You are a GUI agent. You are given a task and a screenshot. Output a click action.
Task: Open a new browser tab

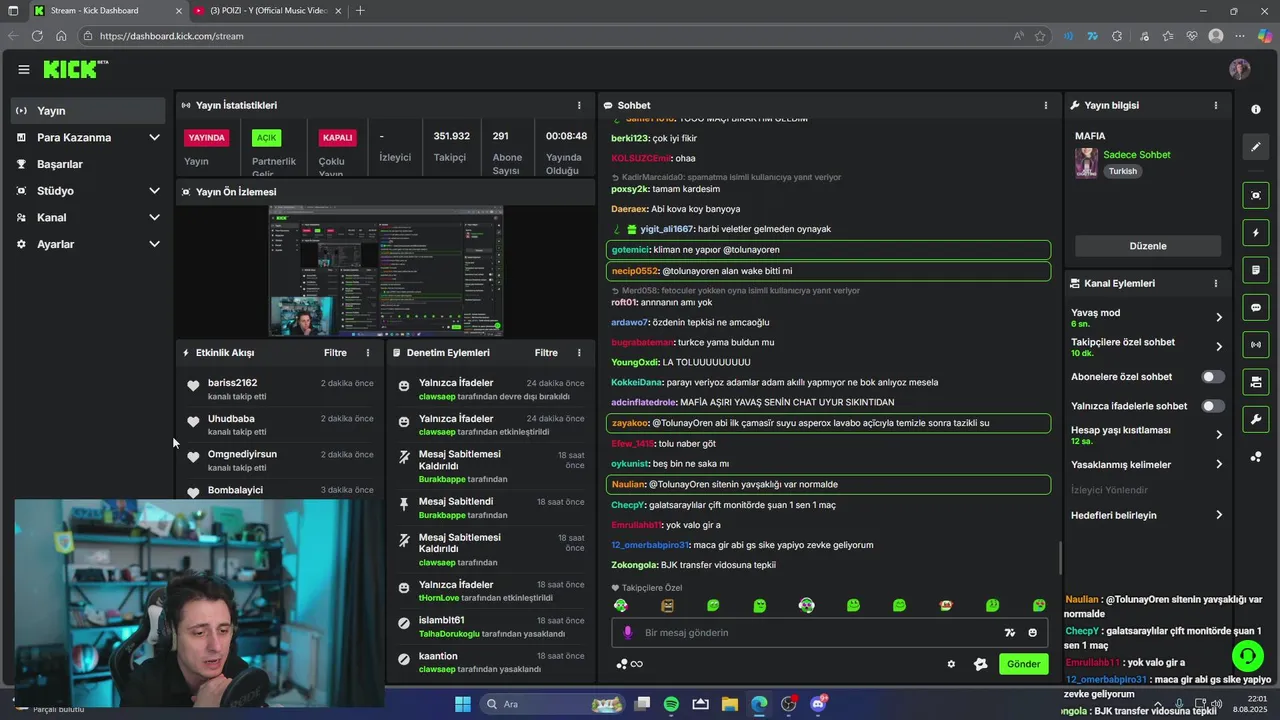360,10
